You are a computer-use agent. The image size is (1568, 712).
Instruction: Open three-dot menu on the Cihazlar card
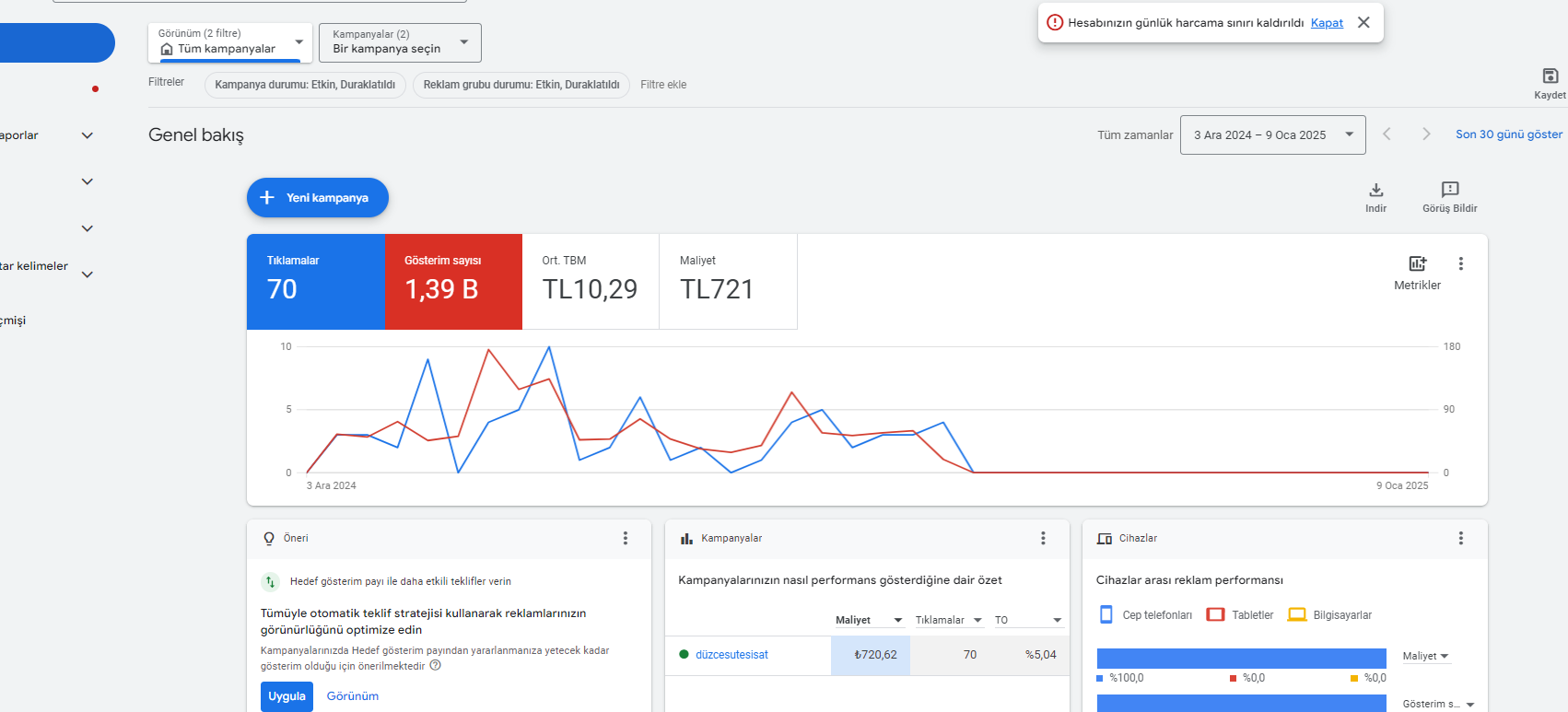(x=1460, y=538)
